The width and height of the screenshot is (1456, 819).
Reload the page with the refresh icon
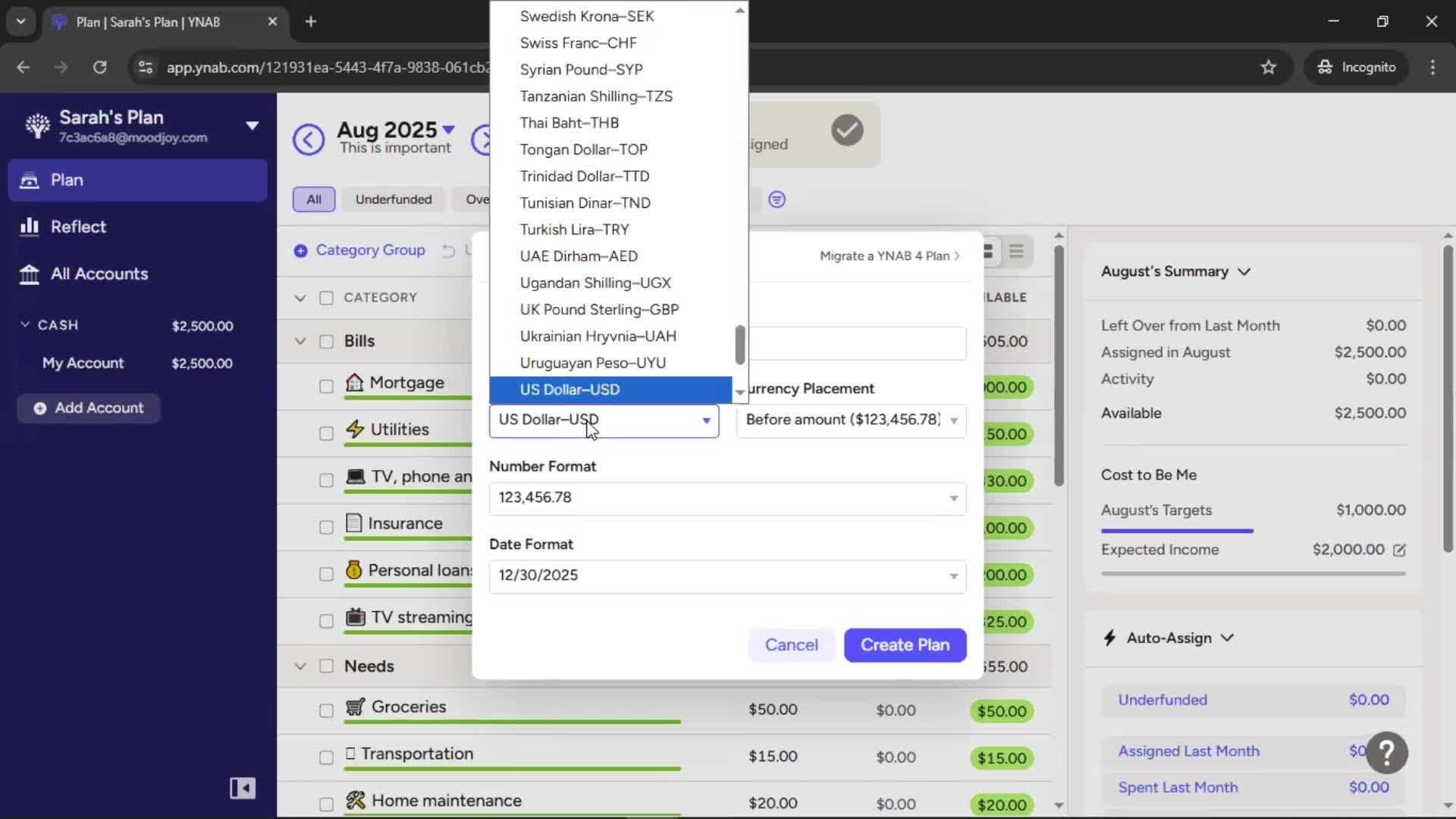tap(99, 67)
